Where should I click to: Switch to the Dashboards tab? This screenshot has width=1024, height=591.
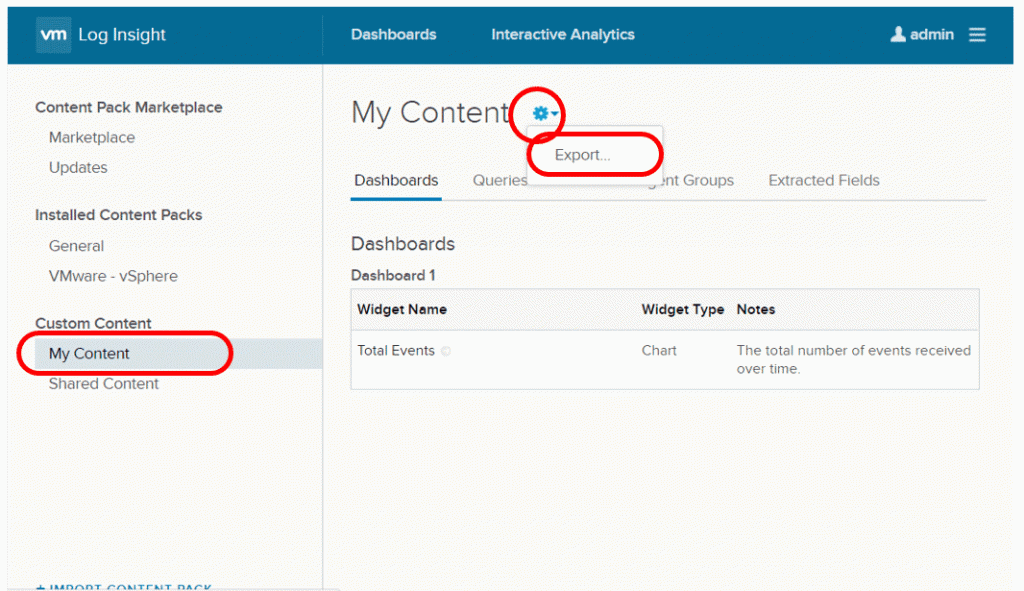click(396, 180)
